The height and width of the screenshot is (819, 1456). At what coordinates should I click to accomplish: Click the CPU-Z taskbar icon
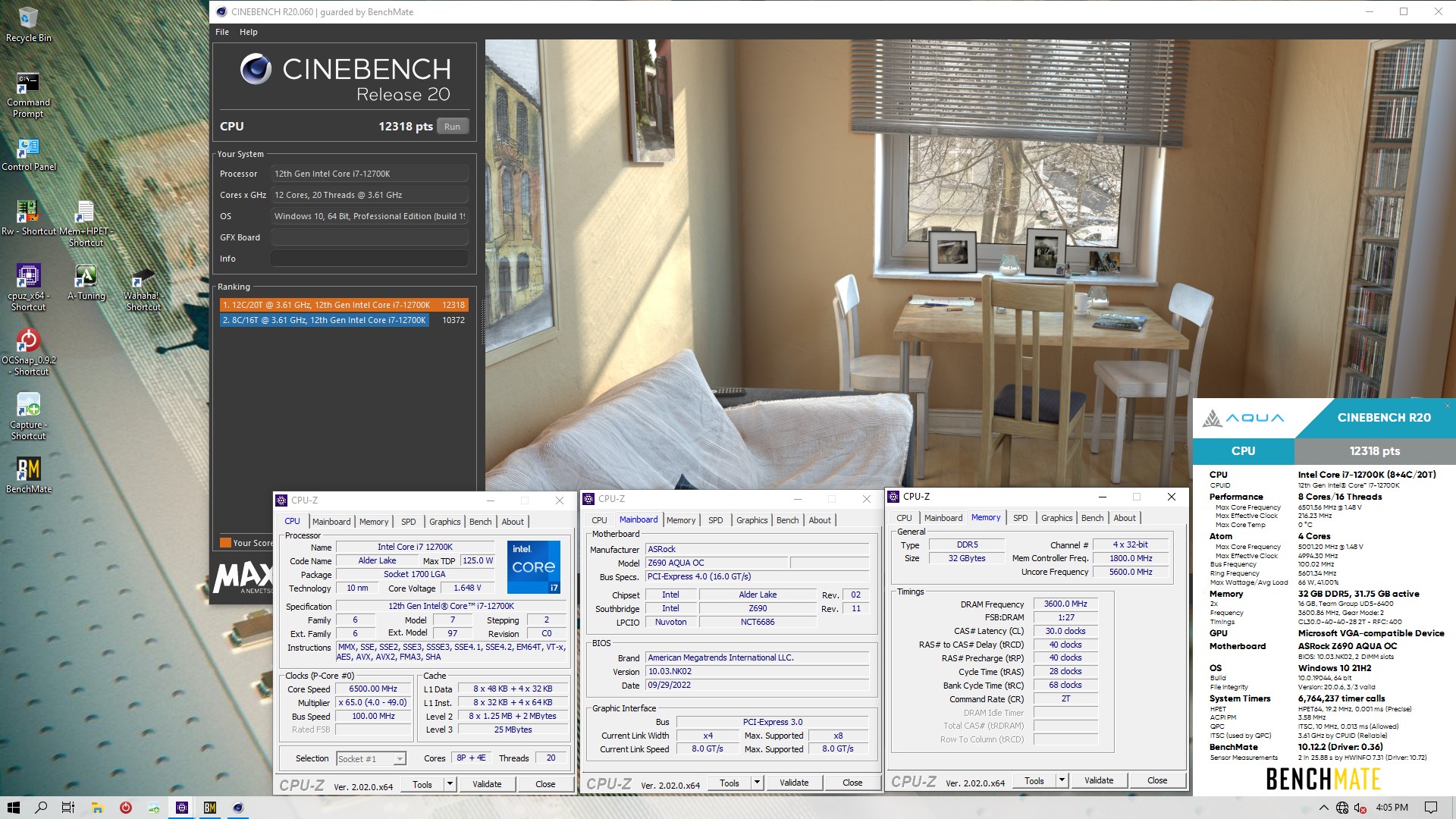click(182, 808)
